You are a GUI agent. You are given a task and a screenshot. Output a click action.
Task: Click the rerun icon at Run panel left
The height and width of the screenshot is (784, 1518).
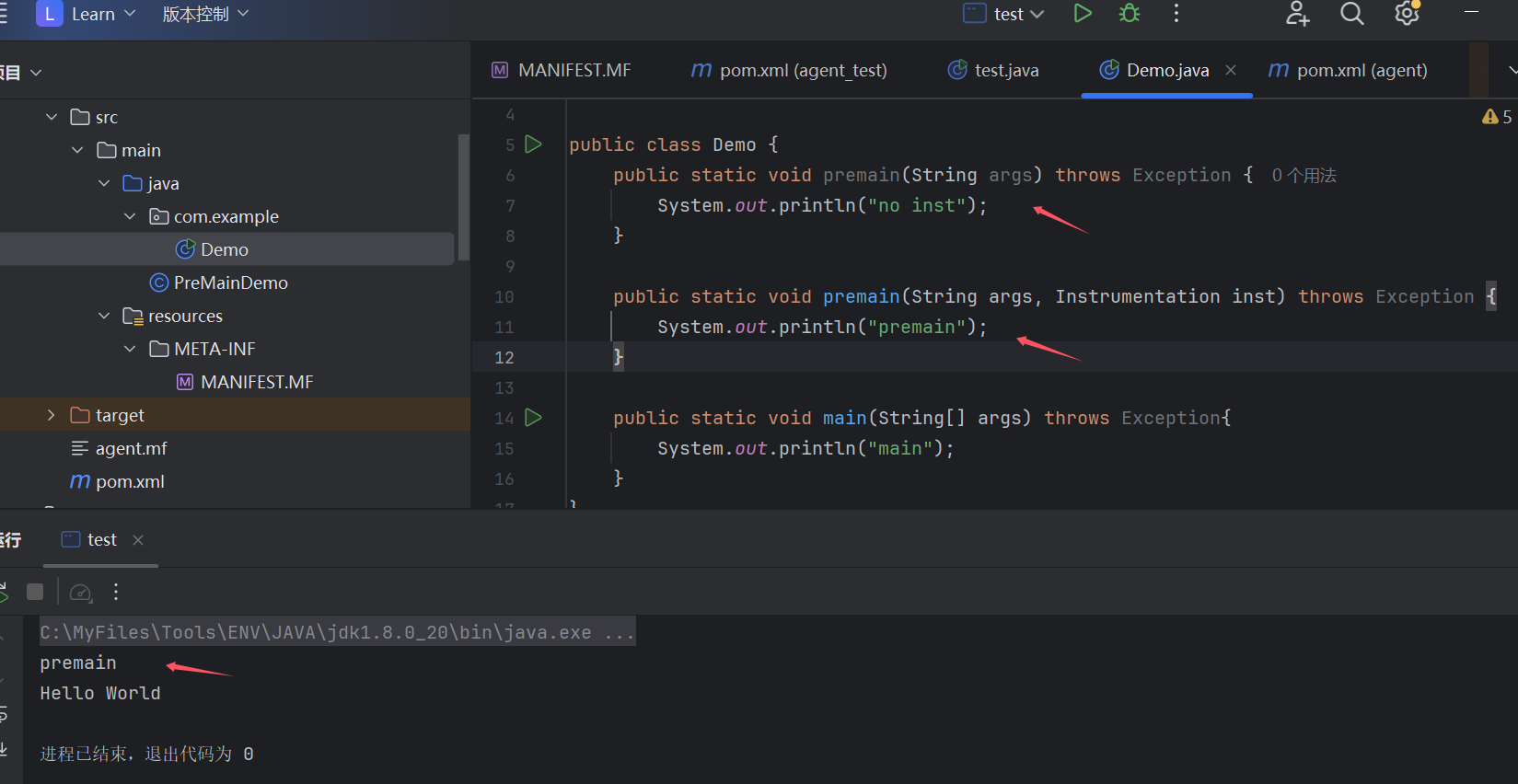pos(4,592)
